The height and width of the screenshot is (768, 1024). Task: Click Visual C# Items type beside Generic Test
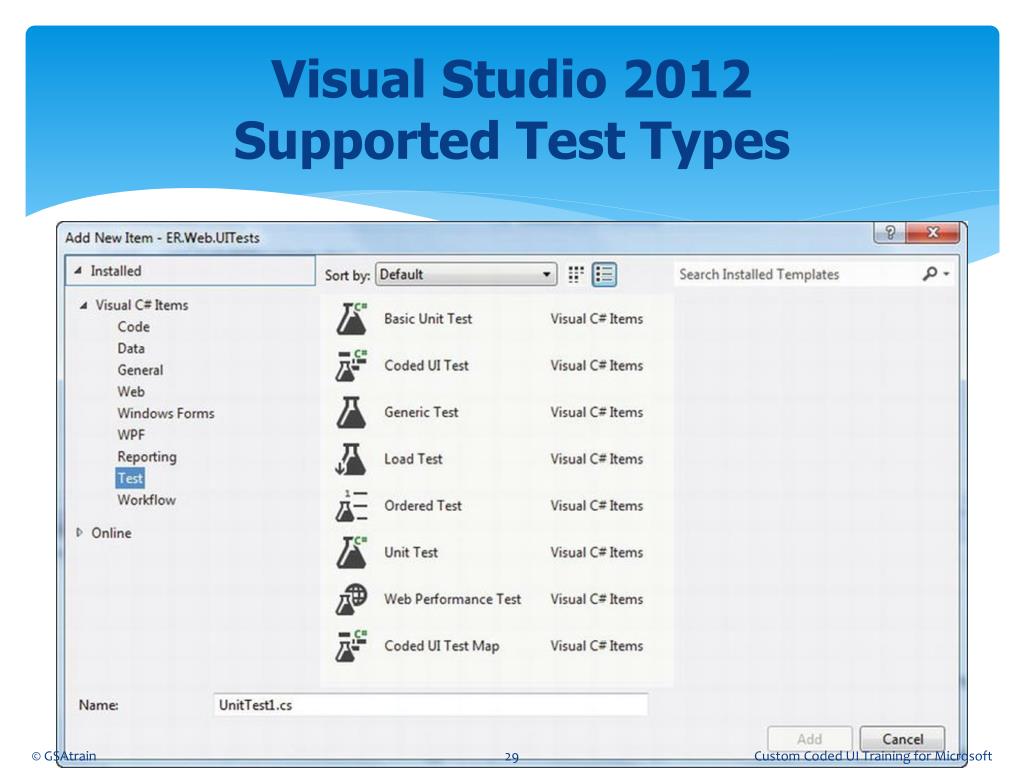click(x=597, y=412)
